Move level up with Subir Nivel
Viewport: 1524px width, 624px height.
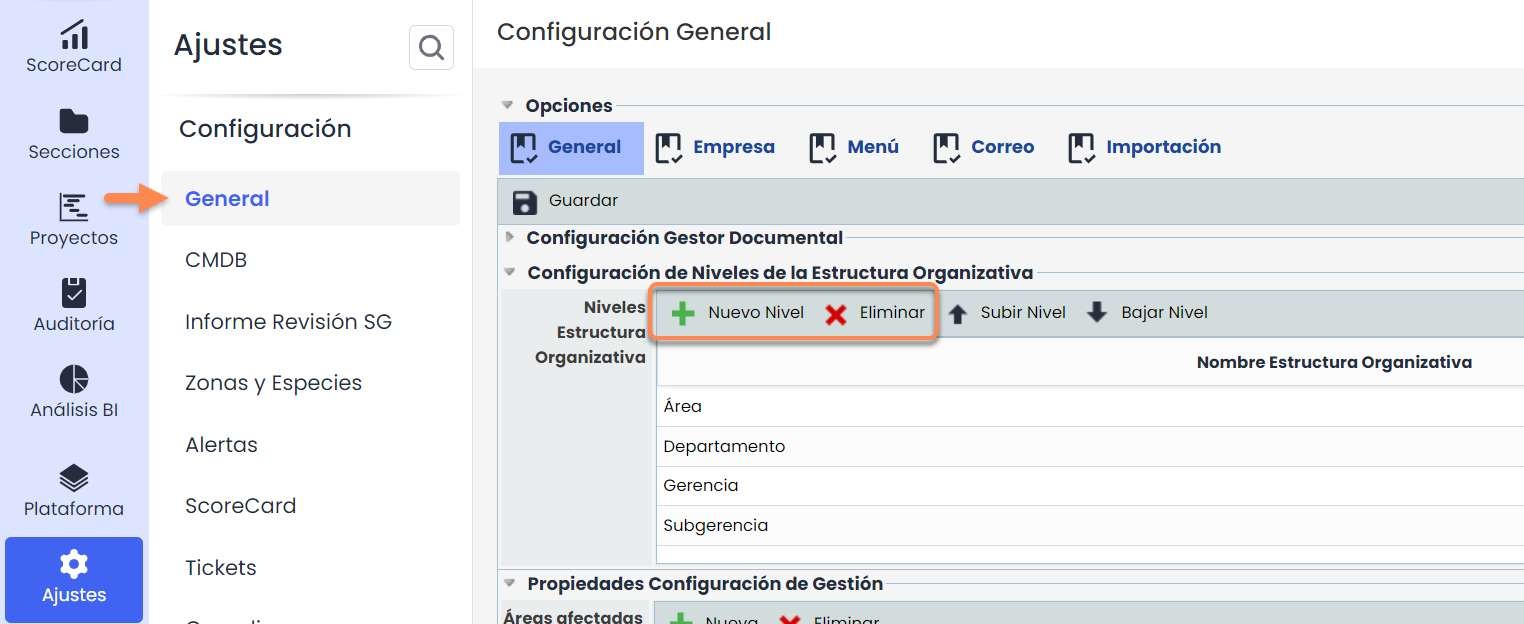pos(1007,313)
